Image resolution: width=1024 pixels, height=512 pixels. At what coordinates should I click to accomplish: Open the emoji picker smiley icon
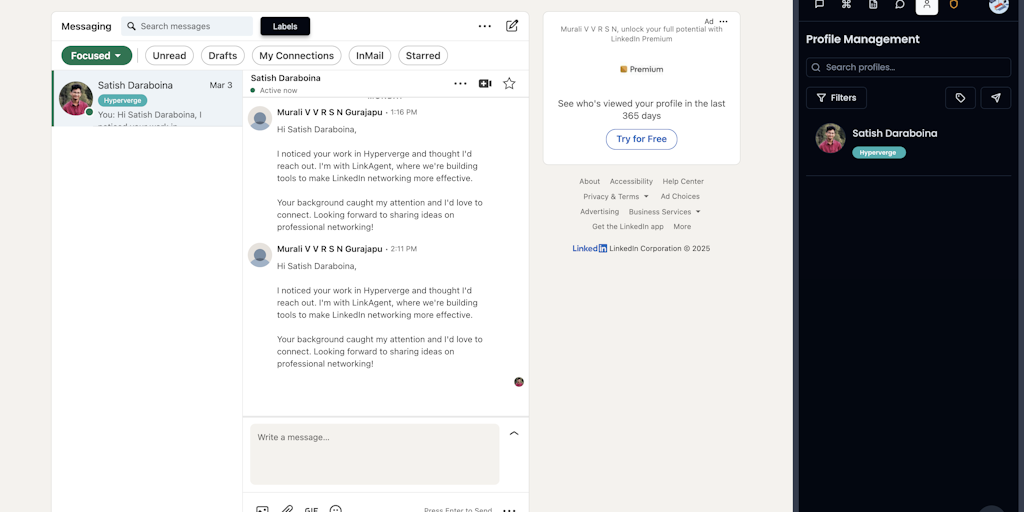(336, 509)
